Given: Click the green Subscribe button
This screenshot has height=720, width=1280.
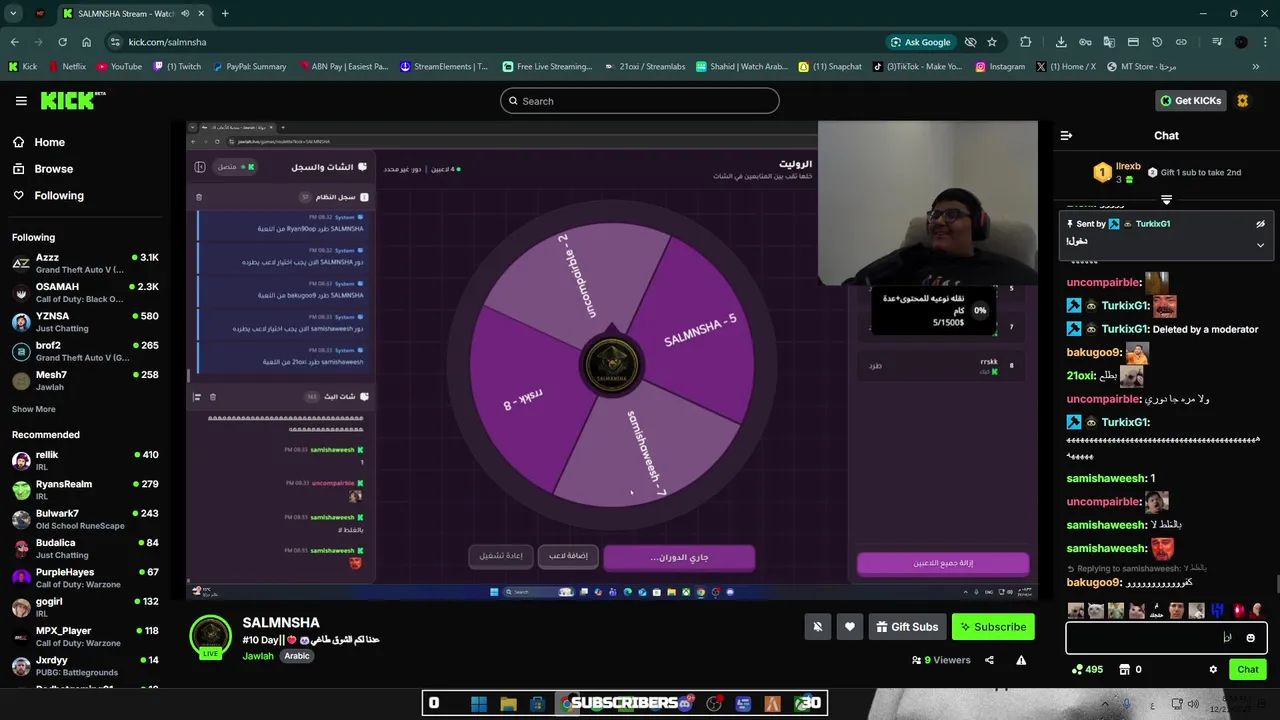Looking at the screenshot, I should click(x=993, y=627).
